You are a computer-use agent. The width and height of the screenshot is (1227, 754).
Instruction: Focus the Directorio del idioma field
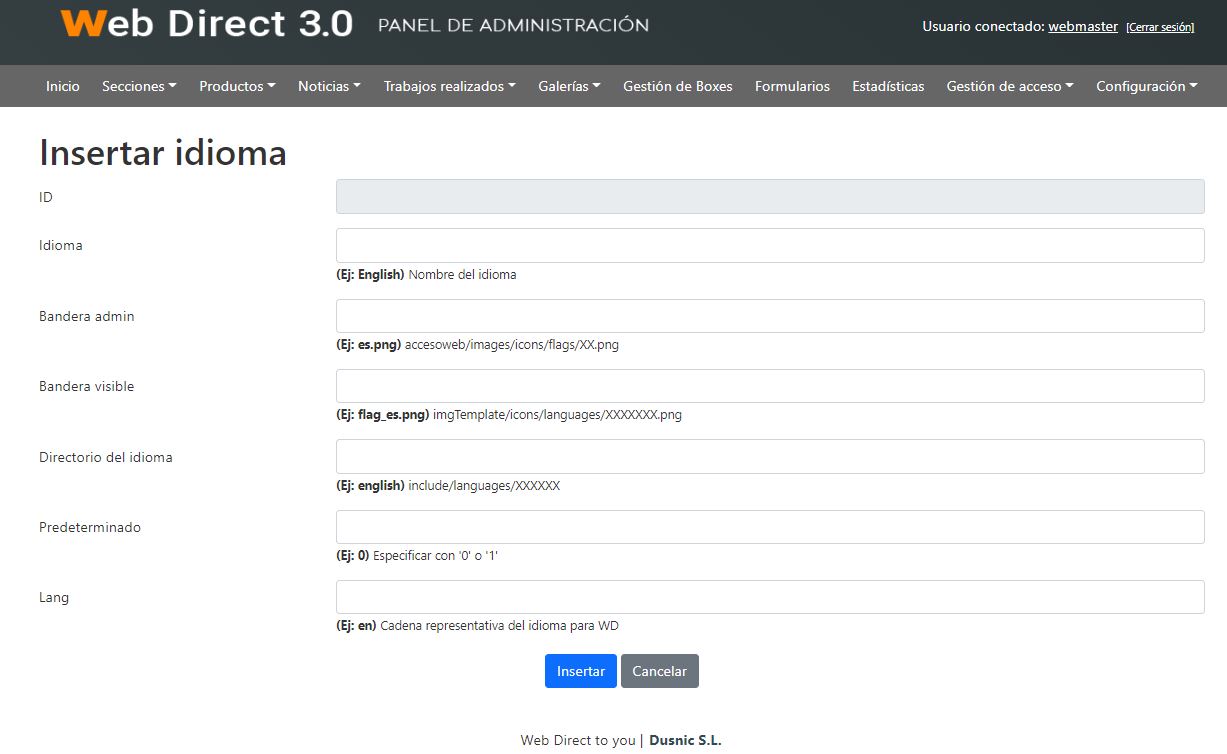pyautogui.click(x=770, y=457)
